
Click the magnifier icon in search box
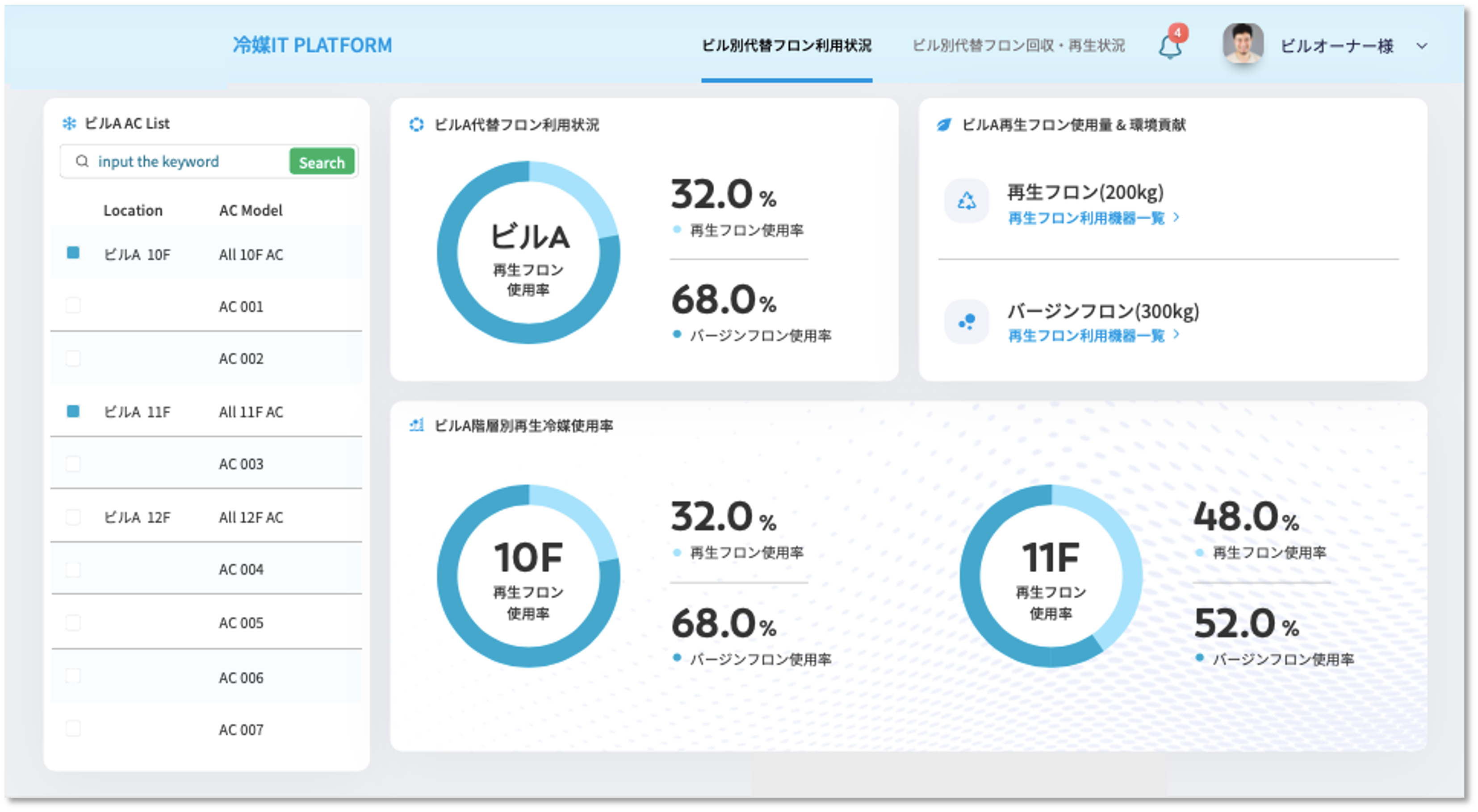[x=82, y=161]
